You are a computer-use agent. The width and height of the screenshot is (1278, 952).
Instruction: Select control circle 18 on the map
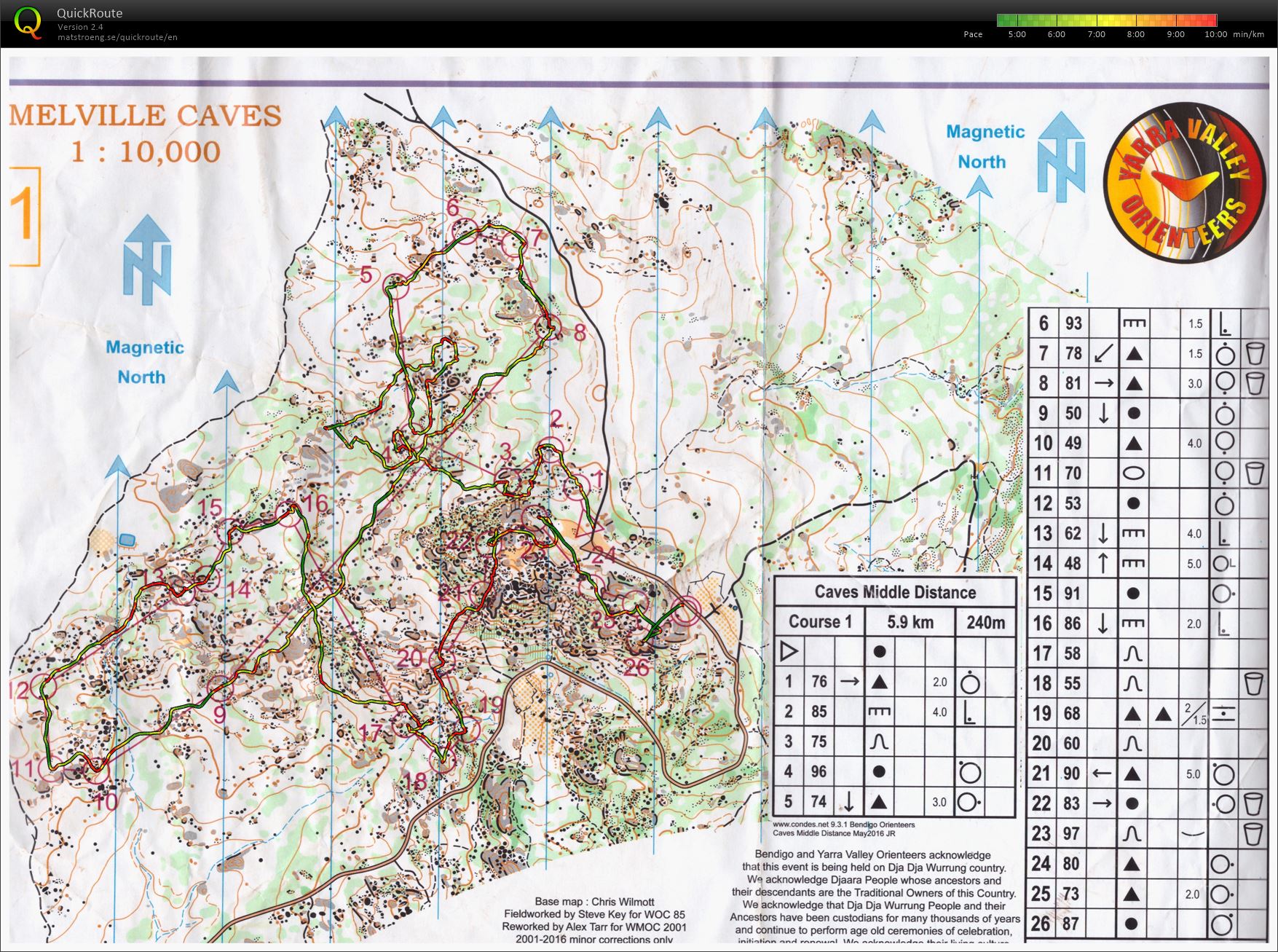click(442, 761)
